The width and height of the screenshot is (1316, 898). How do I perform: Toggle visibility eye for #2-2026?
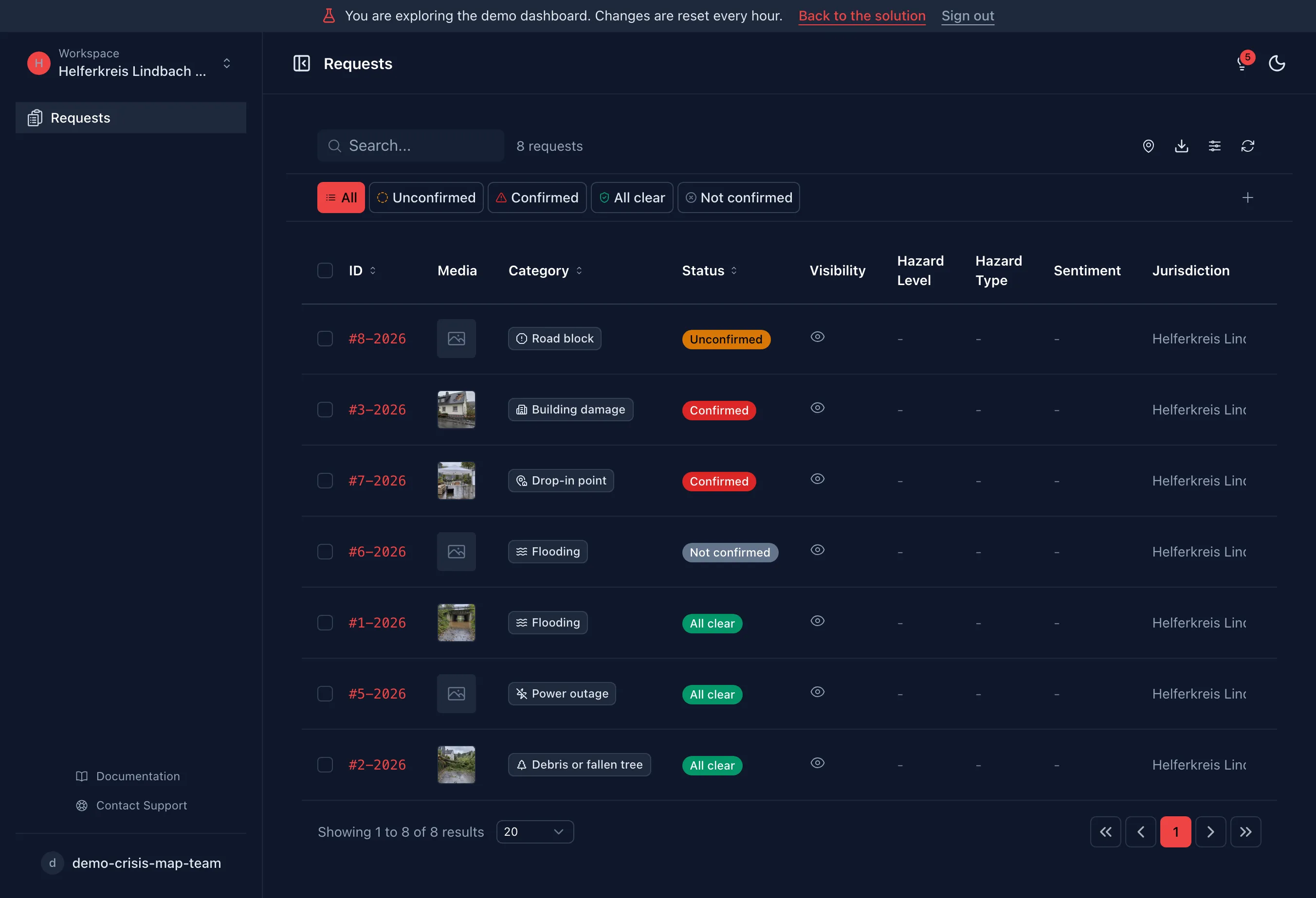pyautogui.click(x=817, y=763)
